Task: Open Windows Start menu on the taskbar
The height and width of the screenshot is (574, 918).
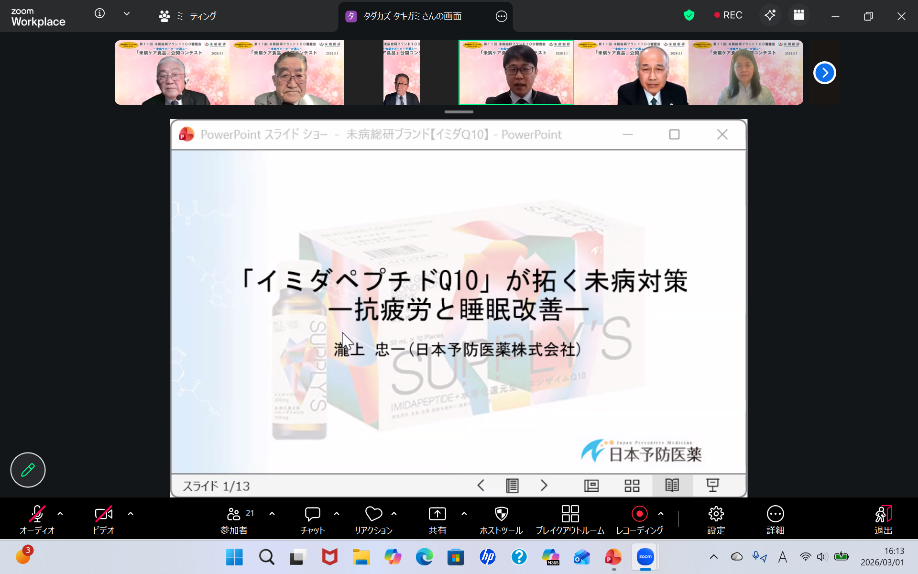Action: 234,557
